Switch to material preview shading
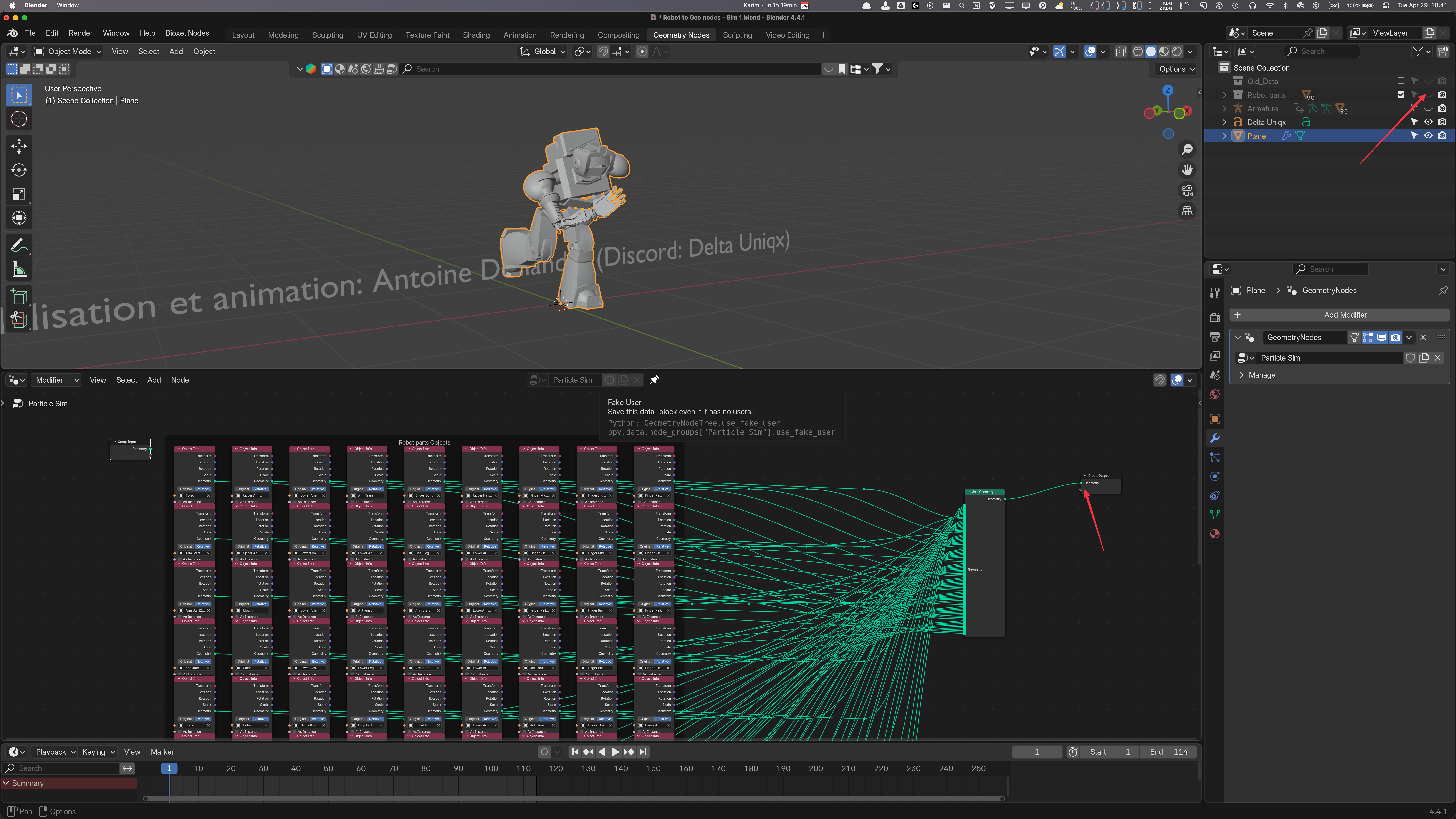Viewport: 1456px width, 819px height. click(x=1164, y=51)
